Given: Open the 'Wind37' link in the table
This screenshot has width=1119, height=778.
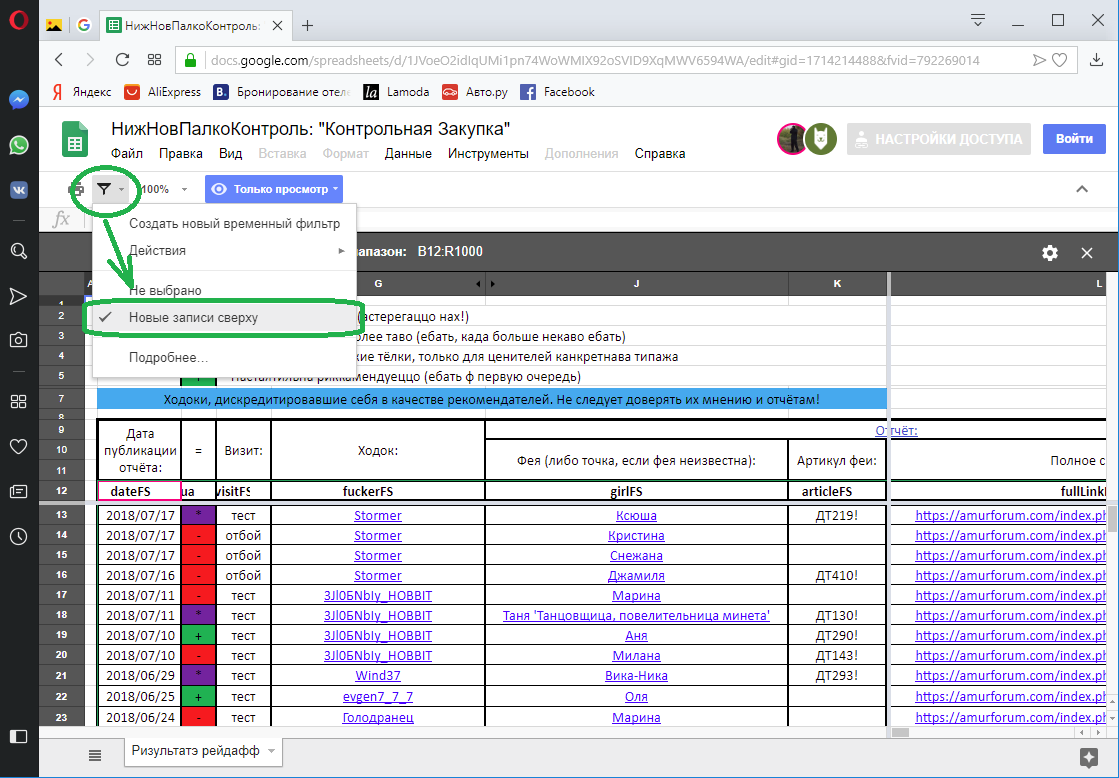Looking at the screenshot, I should [x=377, y=675].
